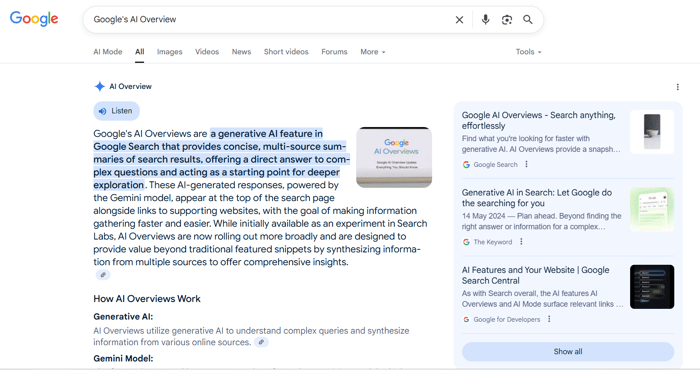
Task: Open the Tools dropdown
Action: click(x=529, y=52)
